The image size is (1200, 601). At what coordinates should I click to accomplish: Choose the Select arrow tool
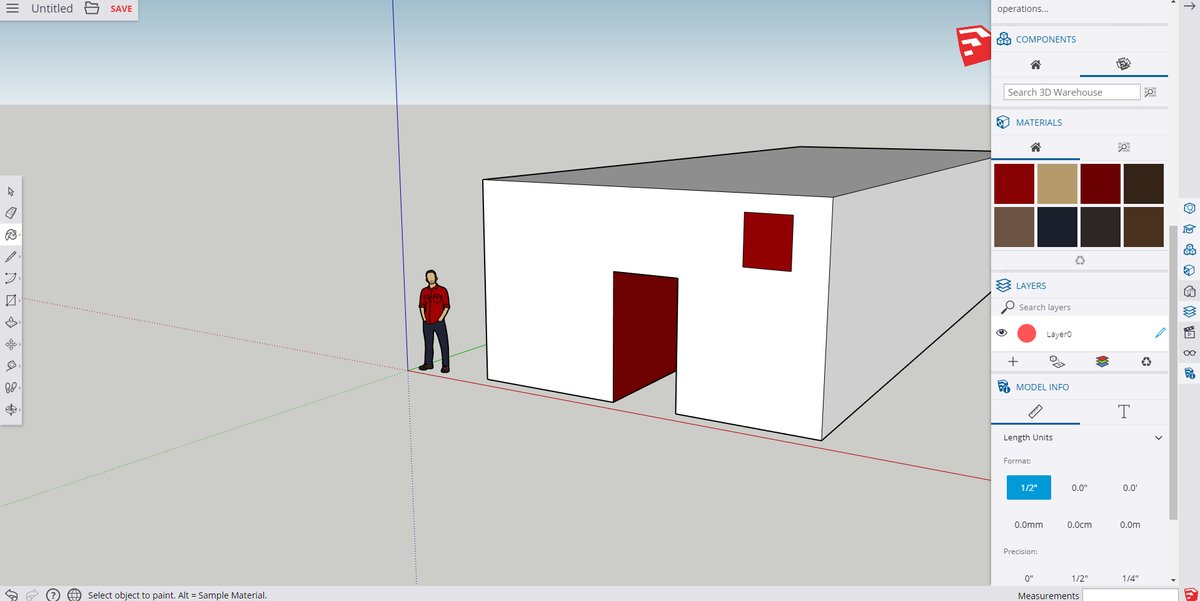pyautogui.click(x=11, y=191)
